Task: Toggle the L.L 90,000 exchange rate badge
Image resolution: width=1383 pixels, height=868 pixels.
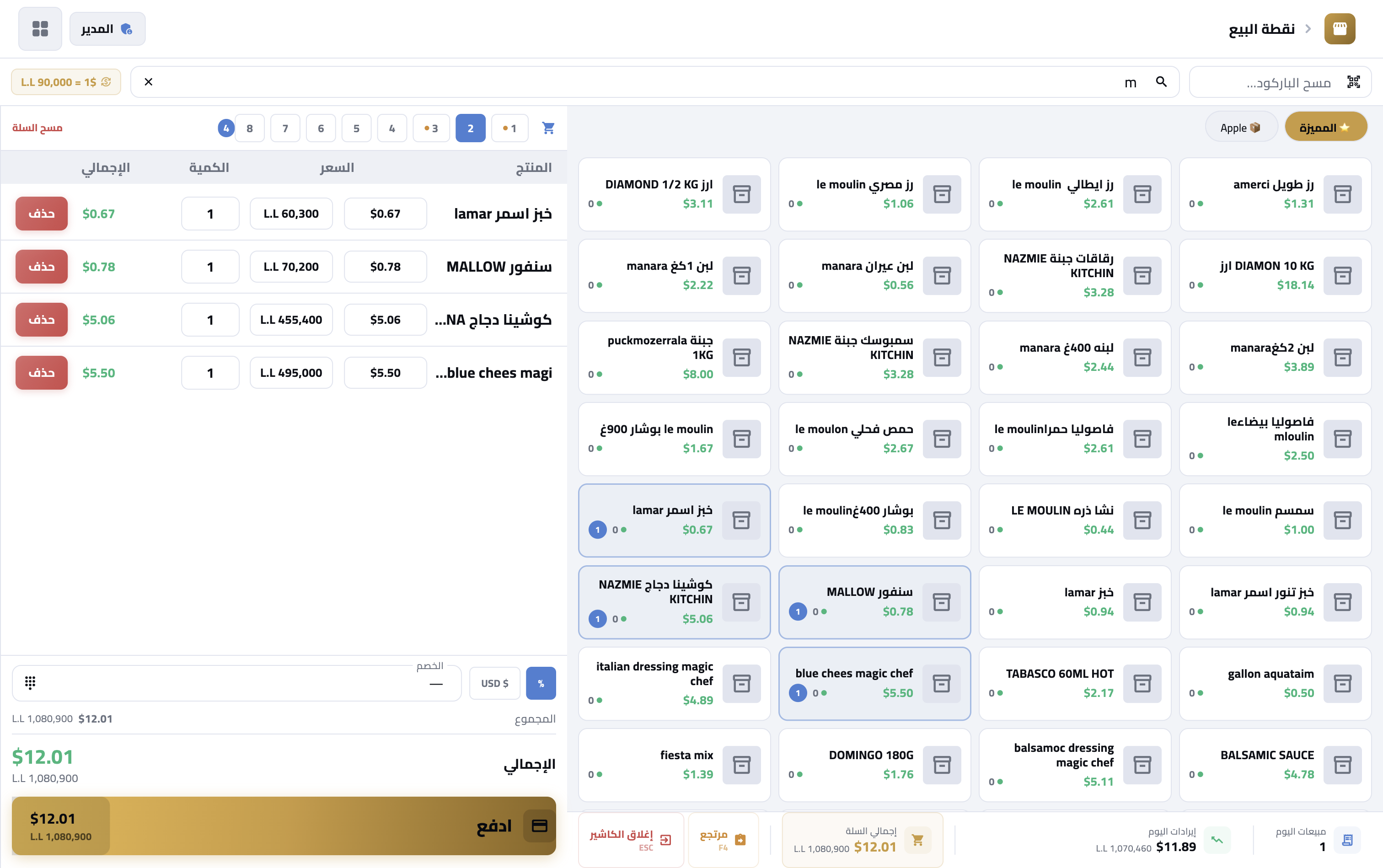Action: 66,82
